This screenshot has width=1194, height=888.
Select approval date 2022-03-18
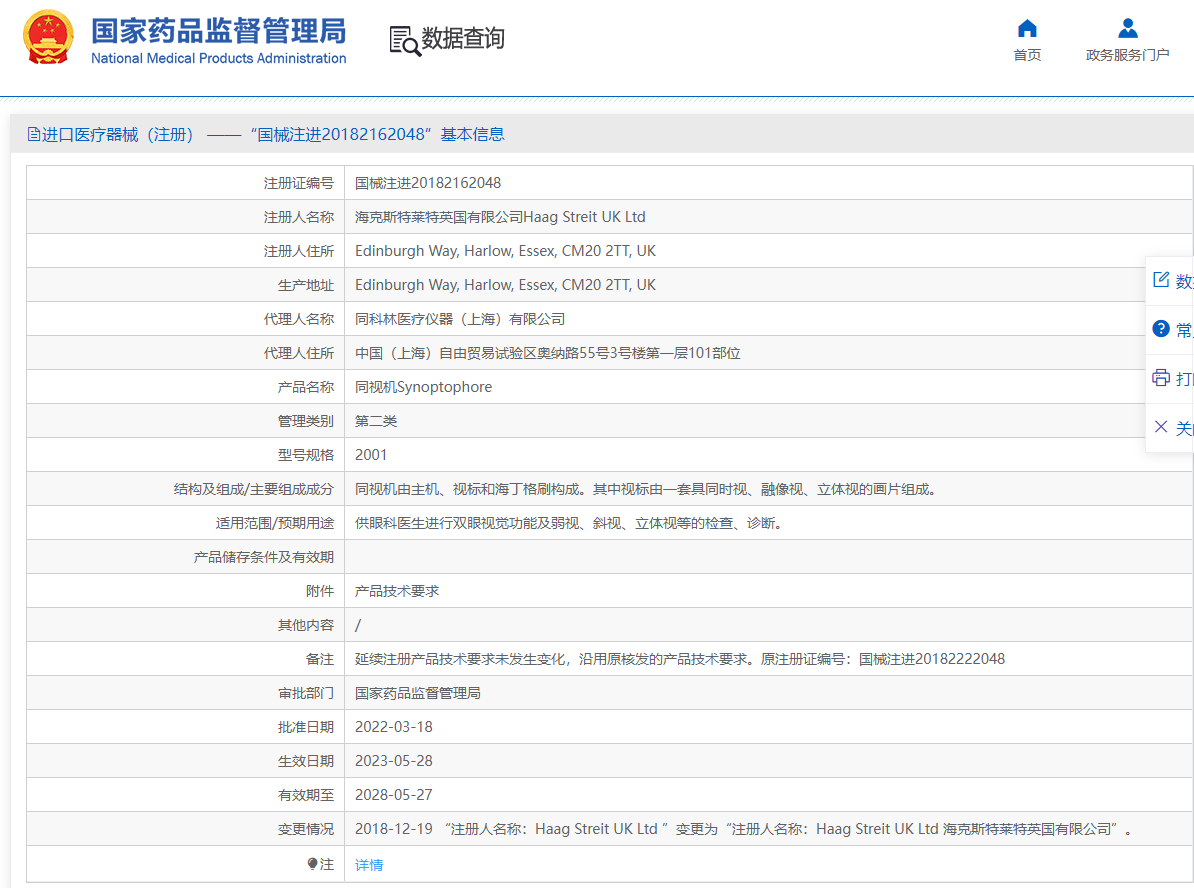(394, 727)
